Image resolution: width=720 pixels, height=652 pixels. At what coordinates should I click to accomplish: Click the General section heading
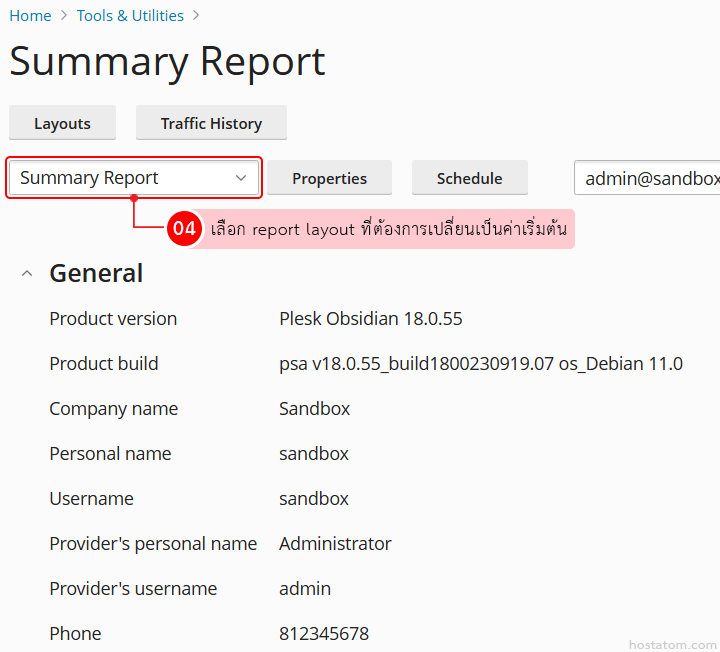tap(96, 273)
